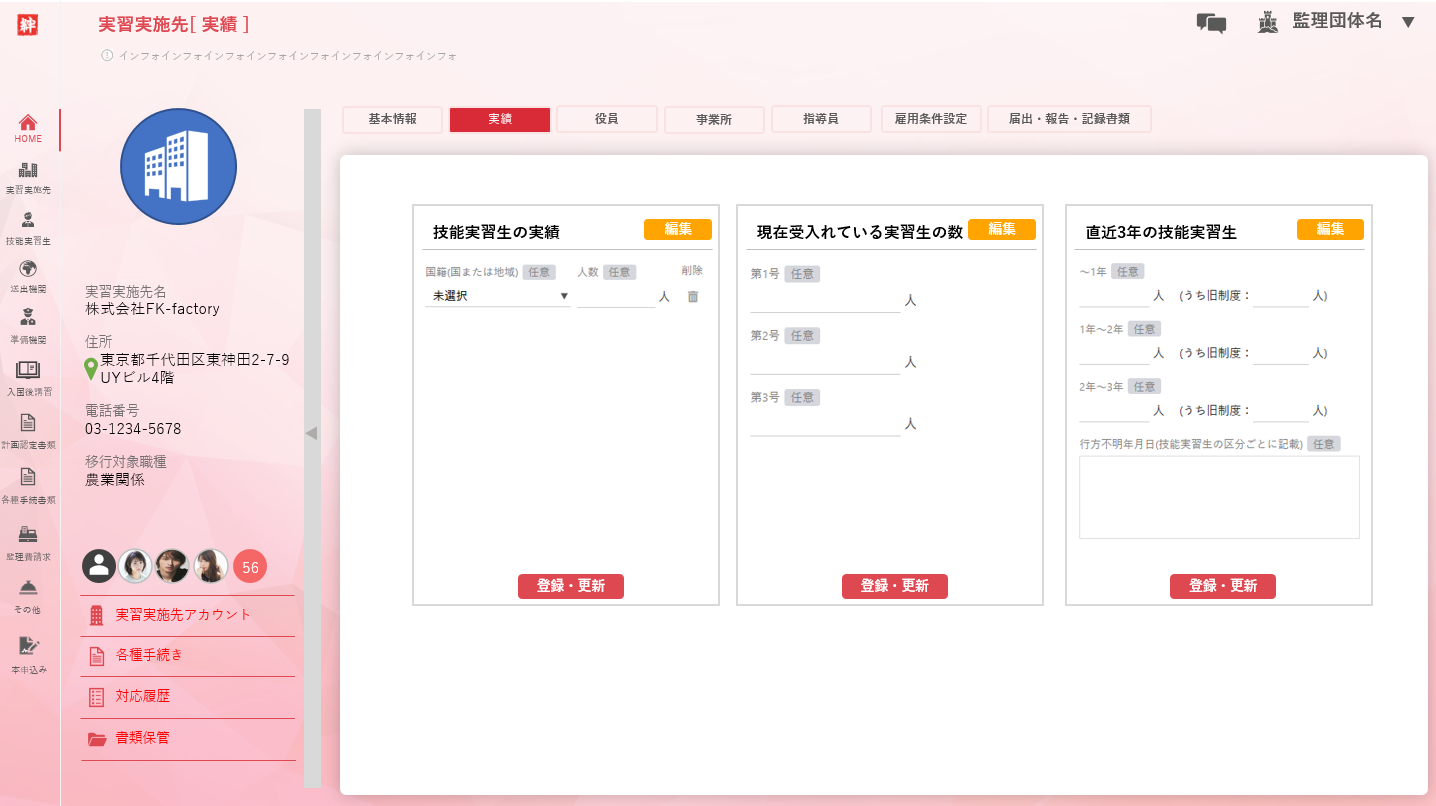Open 技能実習生 in the sidebar

coord(28,222)
